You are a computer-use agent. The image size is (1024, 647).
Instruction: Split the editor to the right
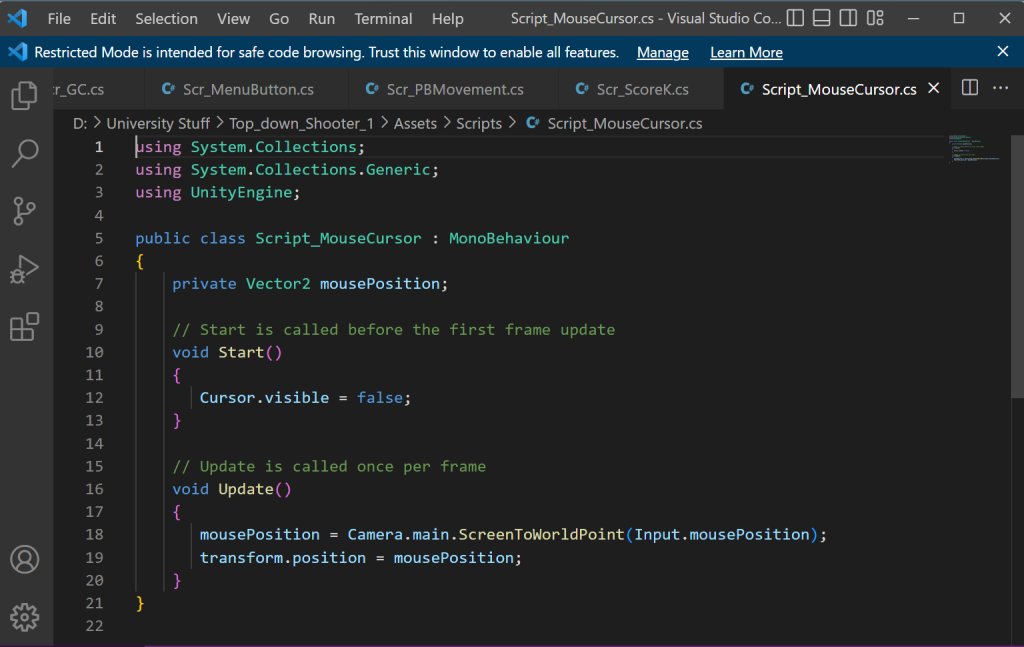969,88
